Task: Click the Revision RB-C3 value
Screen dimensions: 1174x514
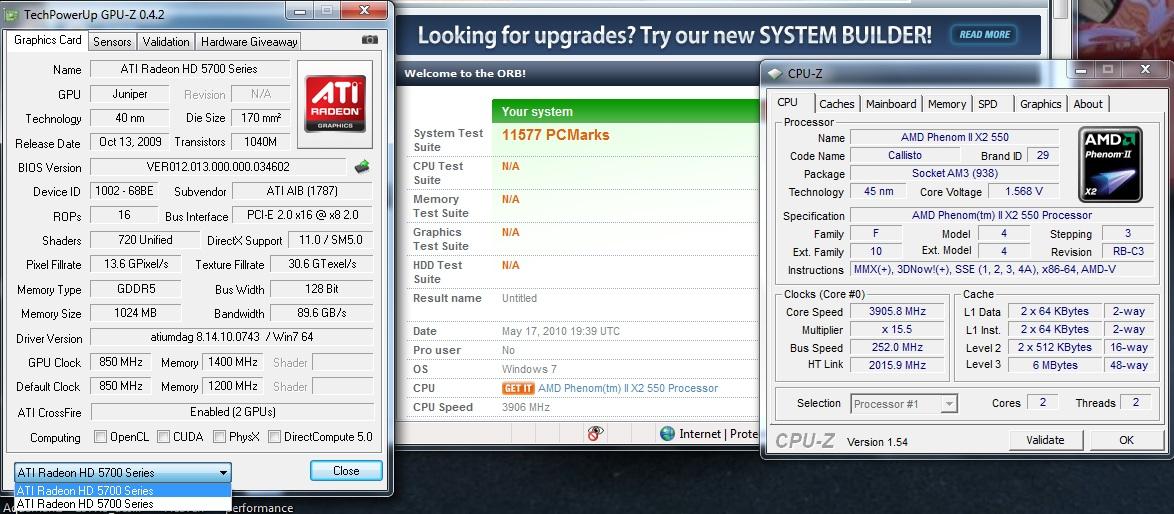Action: 1128,251
